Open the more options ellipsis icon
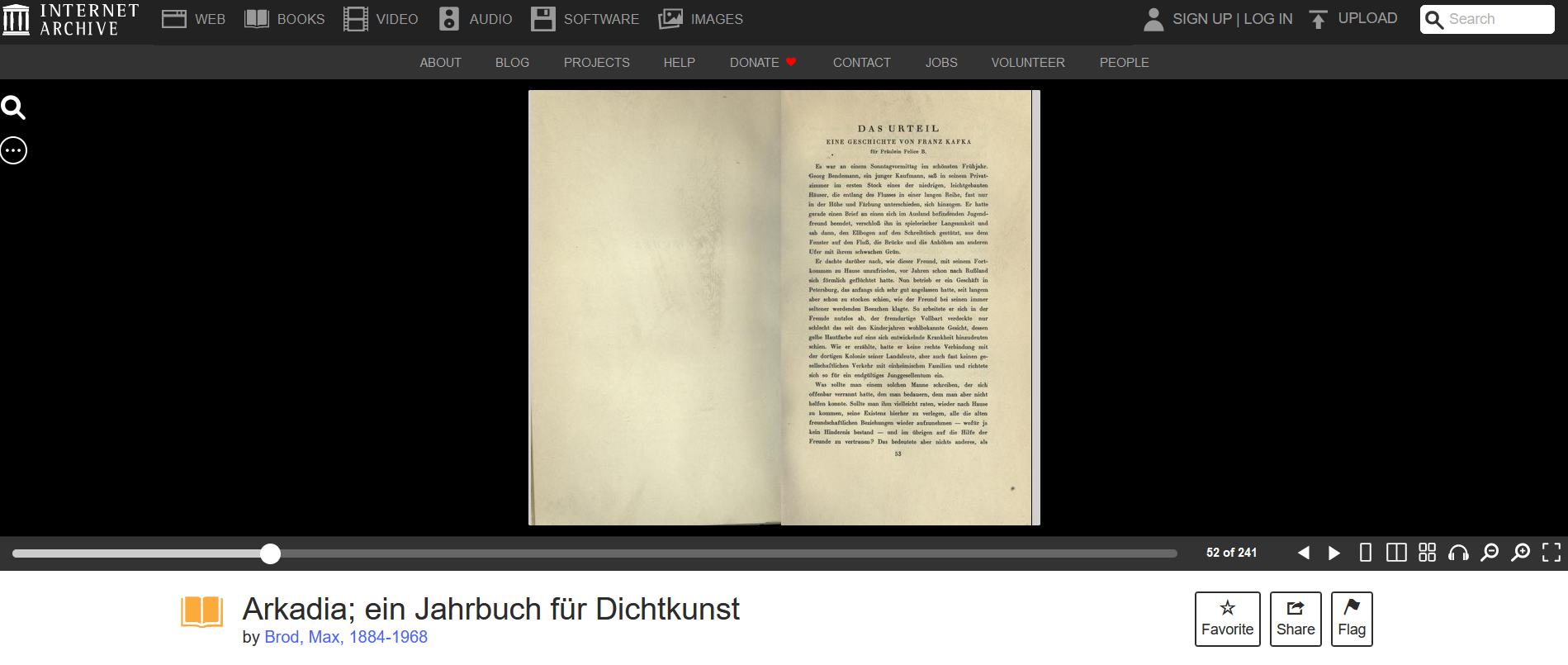 (x=13, y=150)
